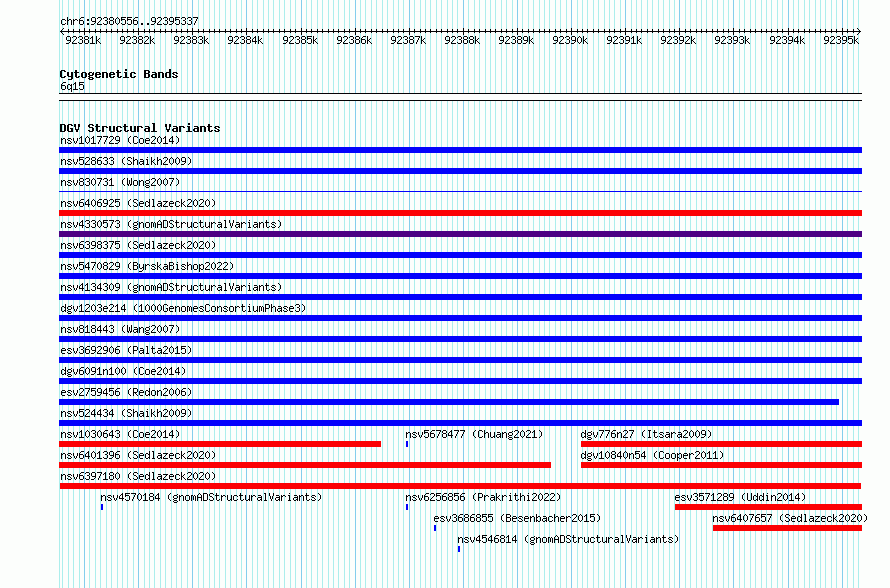Open the nsv5470829 (ByrskaBishop2022) label
The image size is (890, 588).
(x=147, y=266)
